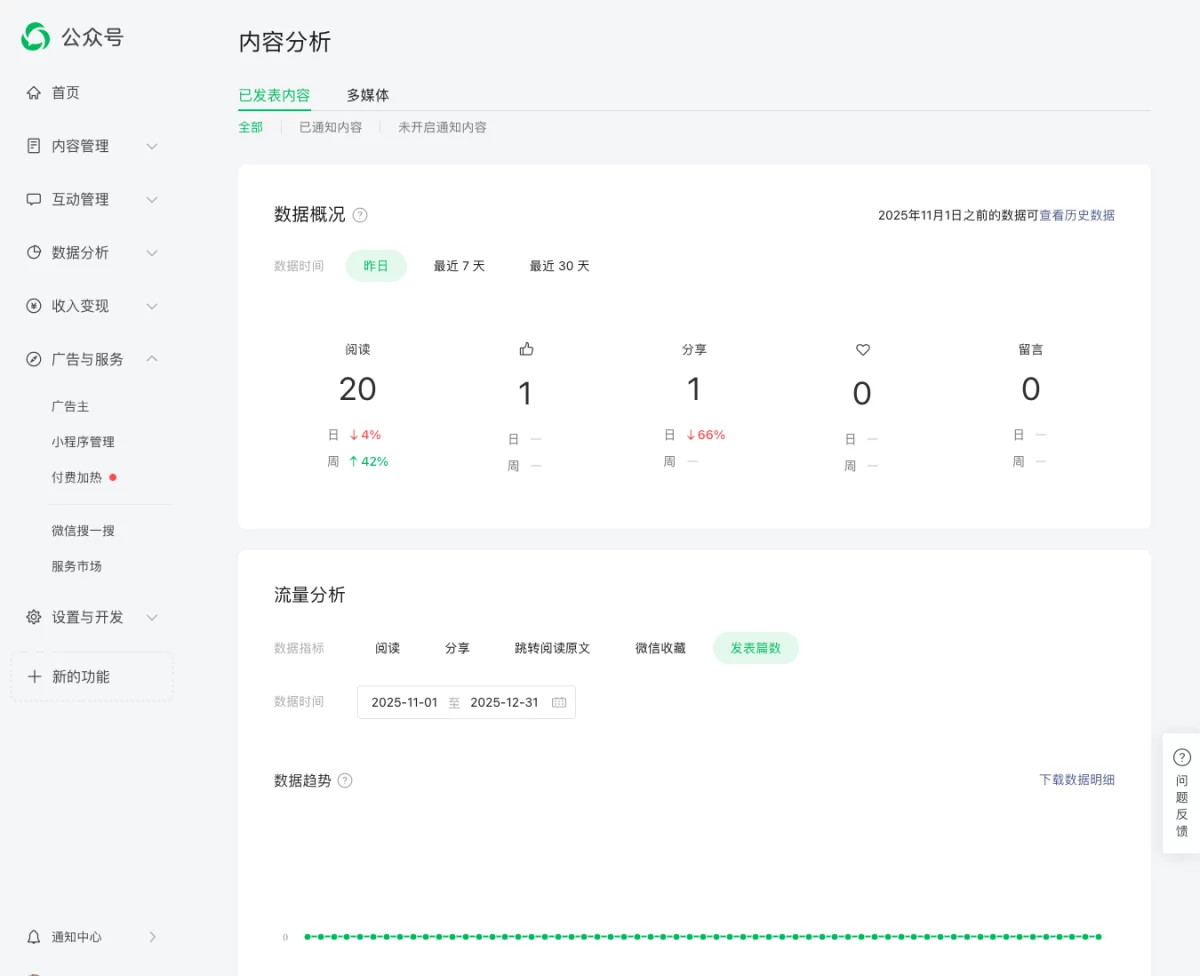Screen dimensions: 1200x976
Task: Switch to the 已发表内容 tab
Action: (274, 95)
